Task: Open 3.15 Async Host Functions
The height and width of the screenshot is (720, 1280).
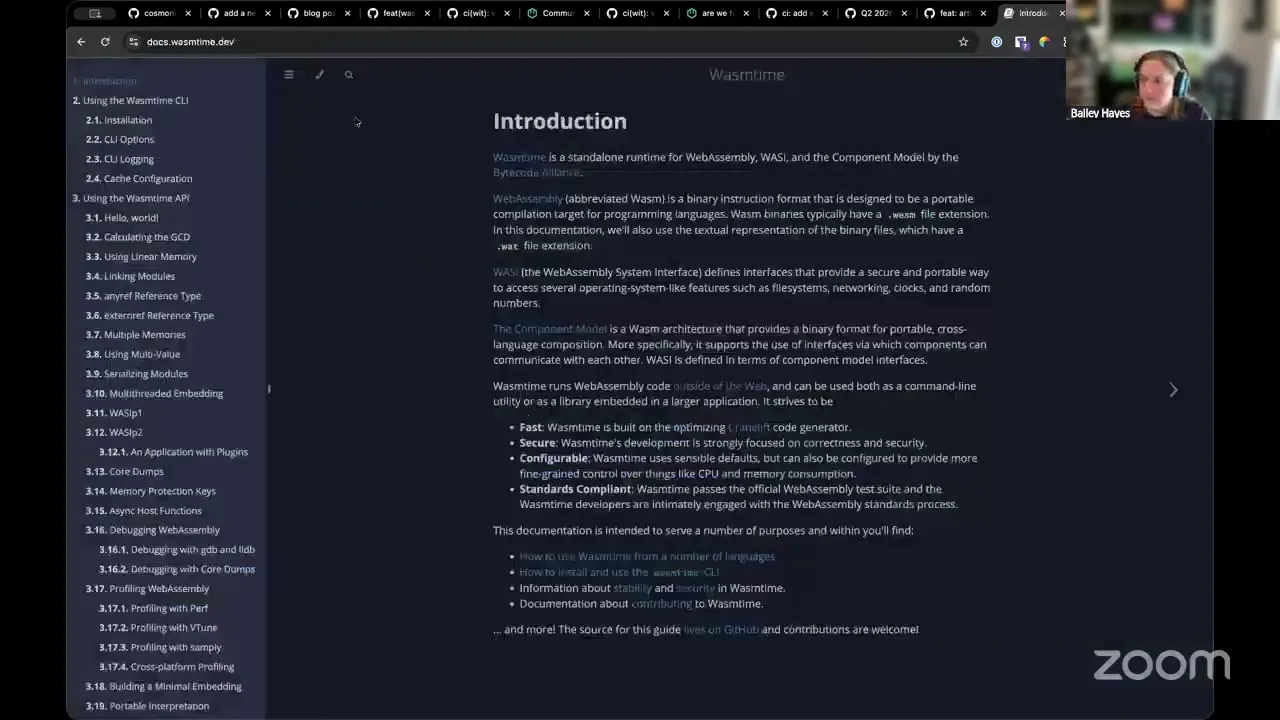Action: pos(144,510)
